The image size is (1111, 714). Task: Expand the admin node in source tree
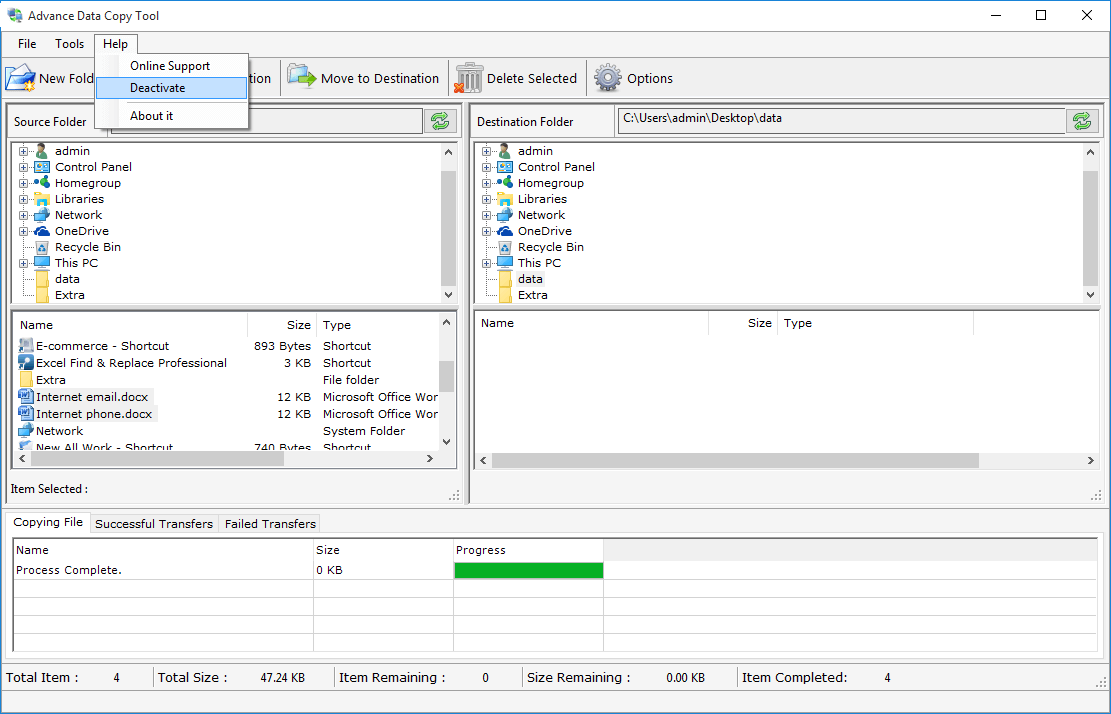tap(24, 151)
